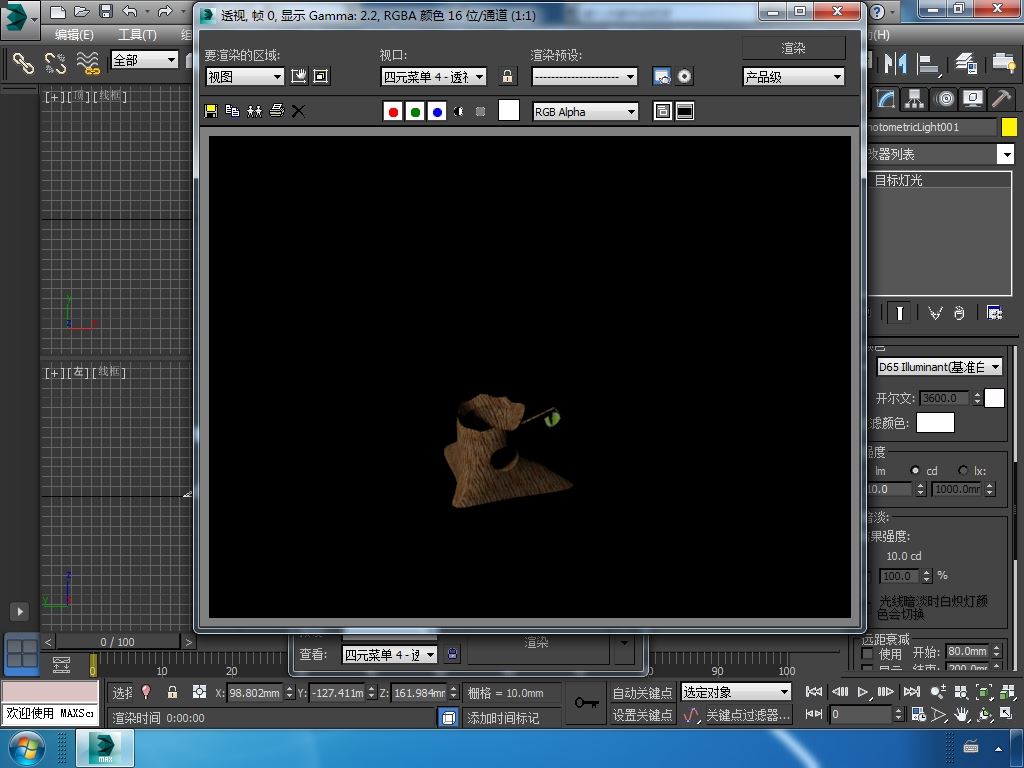Viewport: 1024px width, 768px height.
Task: Save the rendered image with disk icon
Action: 211,111
